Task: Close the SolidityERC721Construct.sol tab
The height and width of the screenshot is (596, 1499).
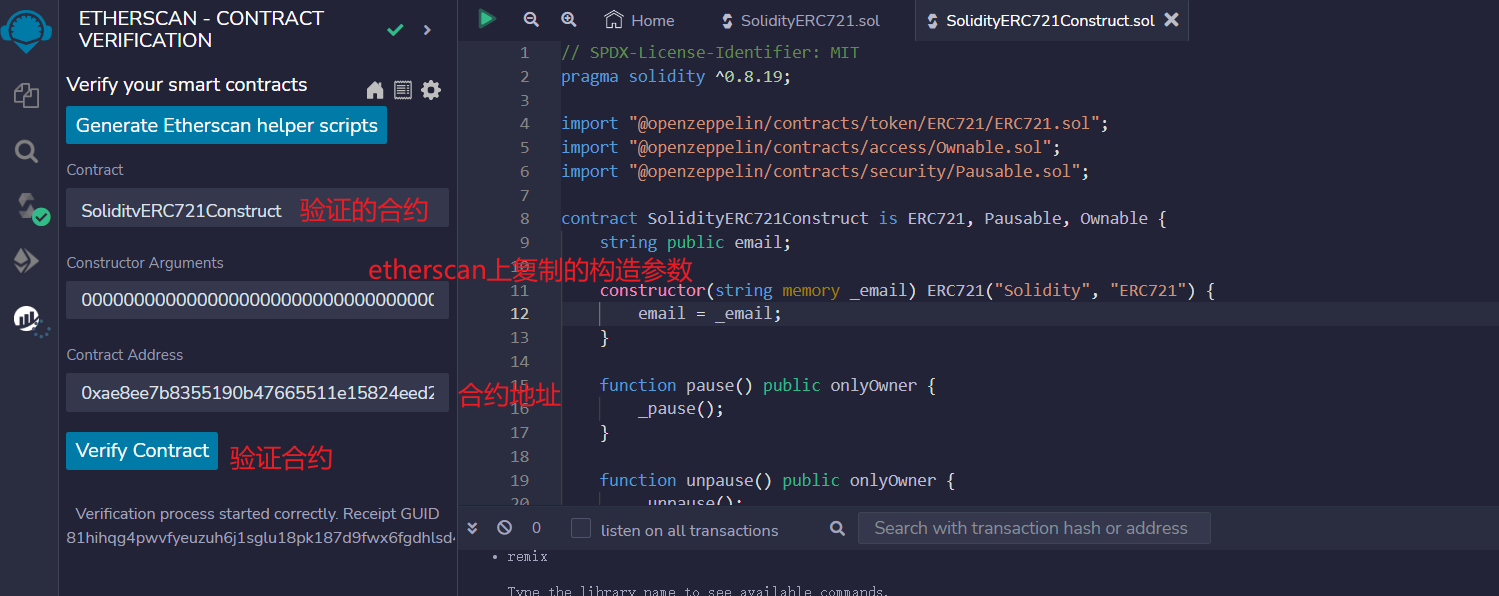Action: pos(1172,19)
